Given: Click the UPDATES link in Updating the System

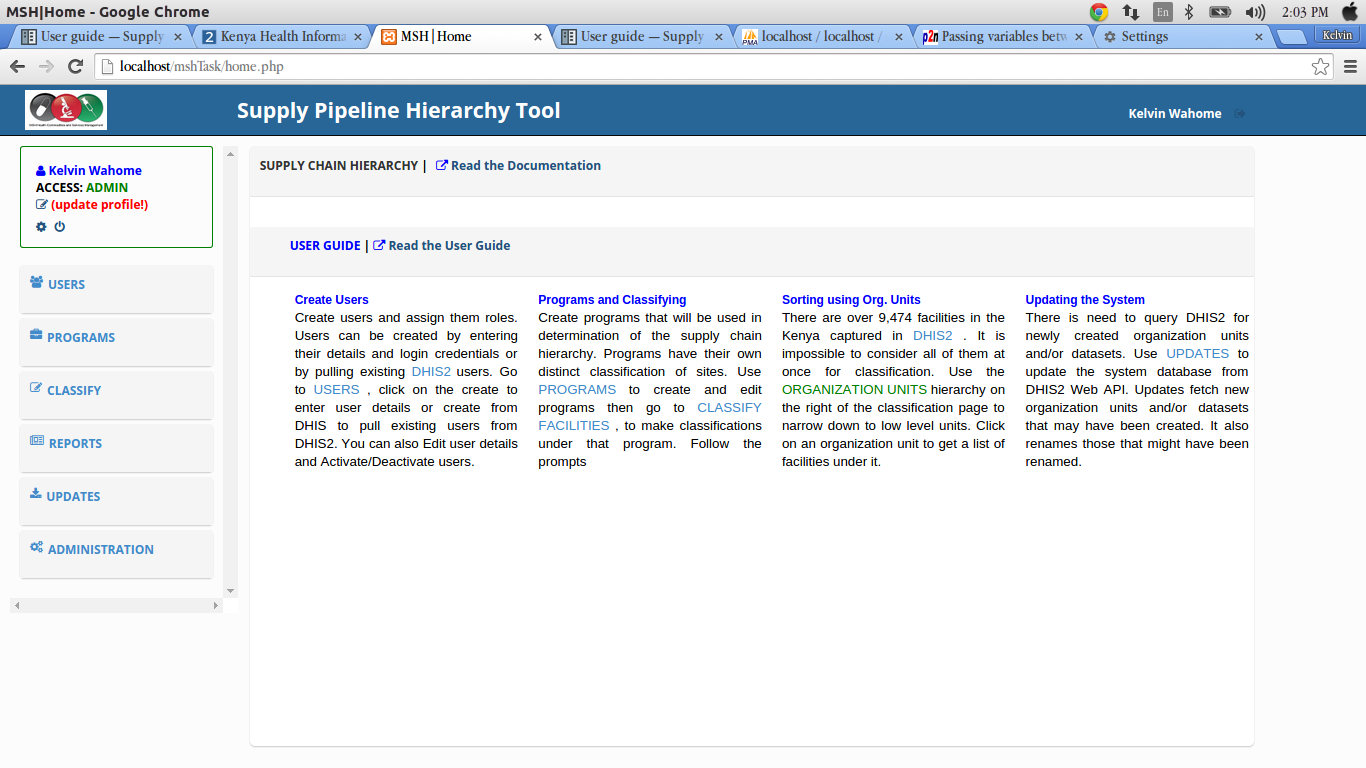Looking at the screenshot, I should pos(1198,354).
